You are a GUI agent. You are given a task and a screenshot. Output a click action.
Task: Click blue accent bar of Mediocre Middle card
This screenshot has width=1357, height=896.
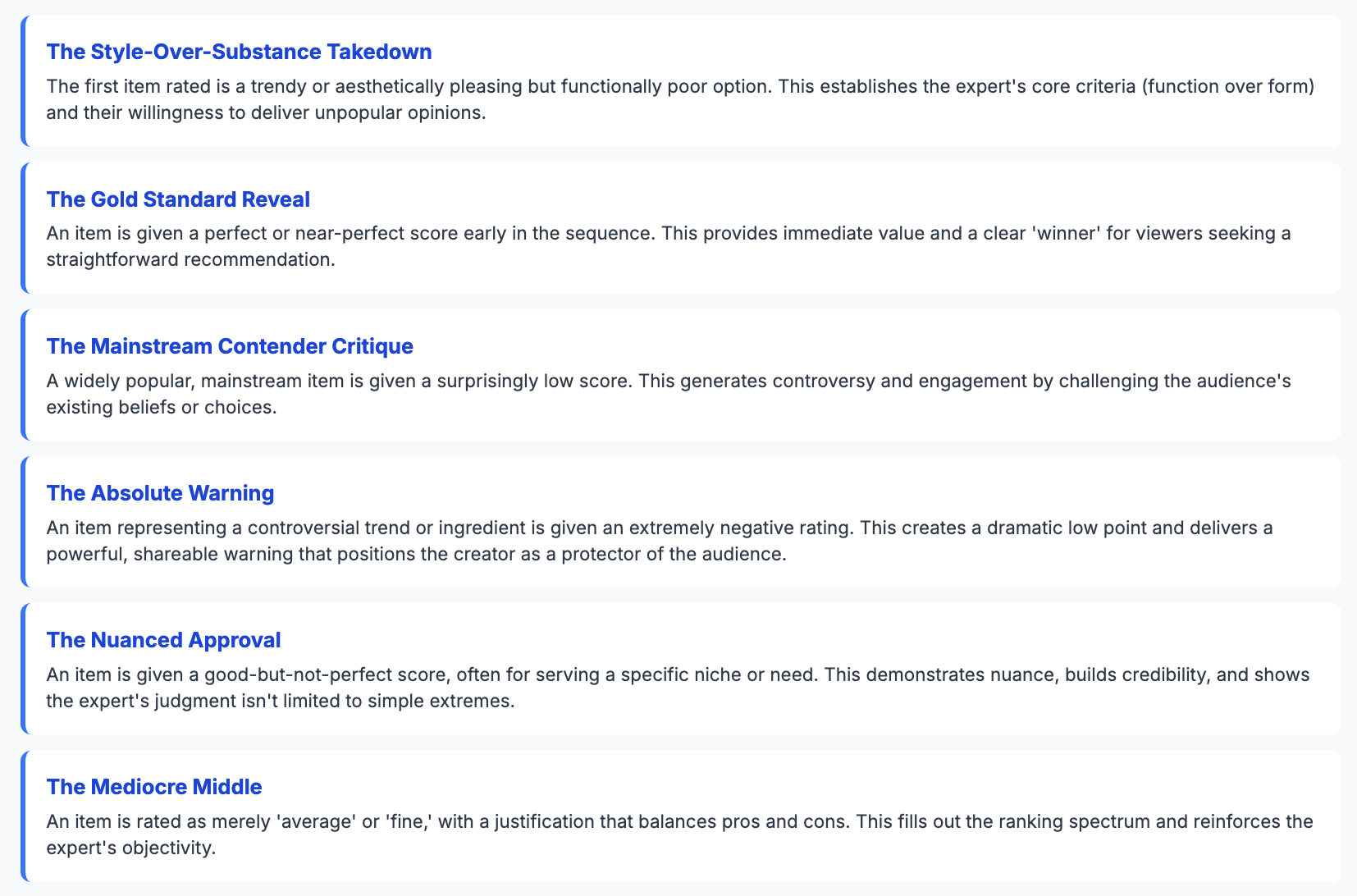[23, 816]
